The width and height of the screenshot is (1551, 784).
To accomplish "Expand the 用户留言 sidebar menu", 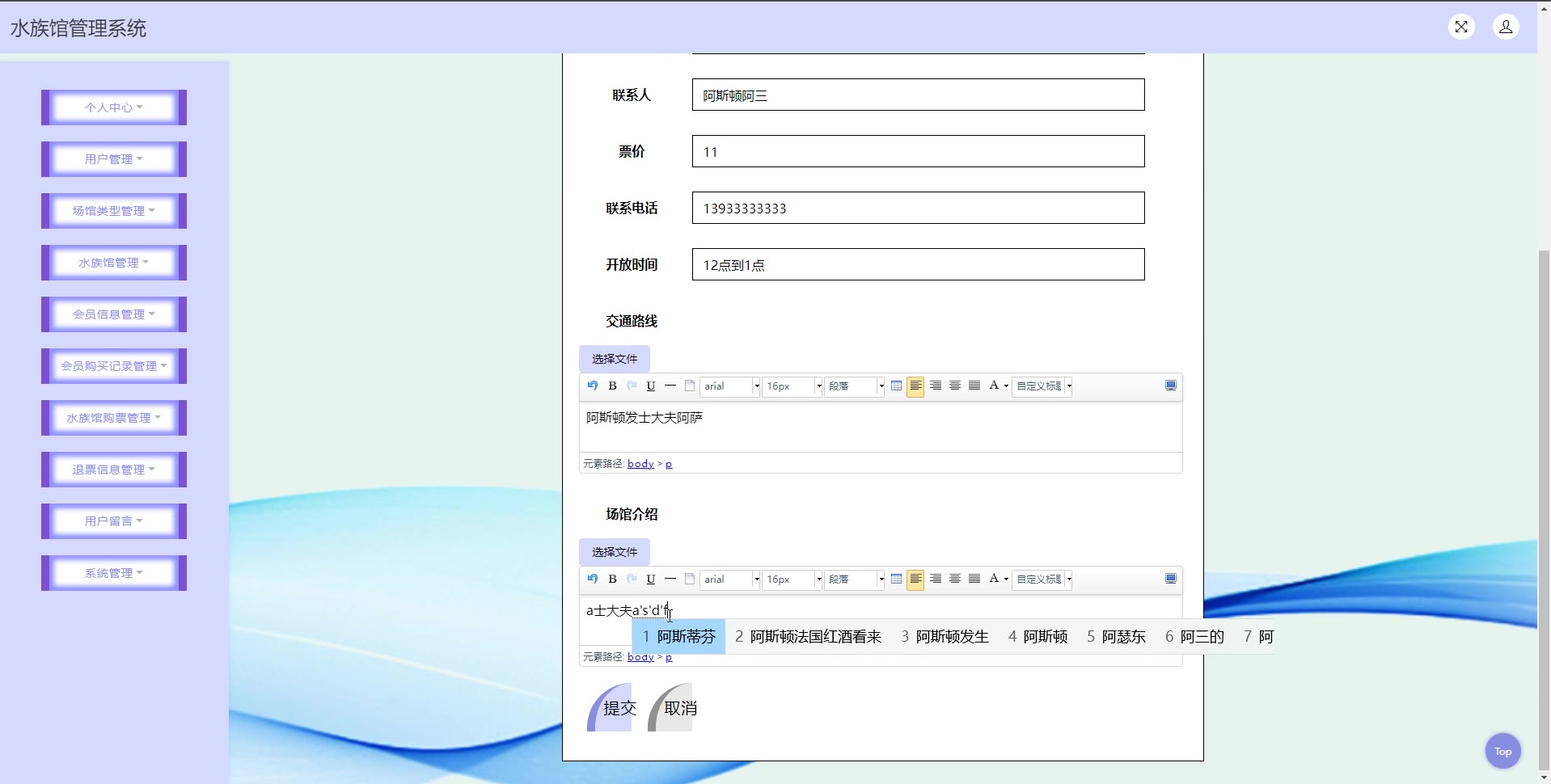I will (x=114, y=521).
